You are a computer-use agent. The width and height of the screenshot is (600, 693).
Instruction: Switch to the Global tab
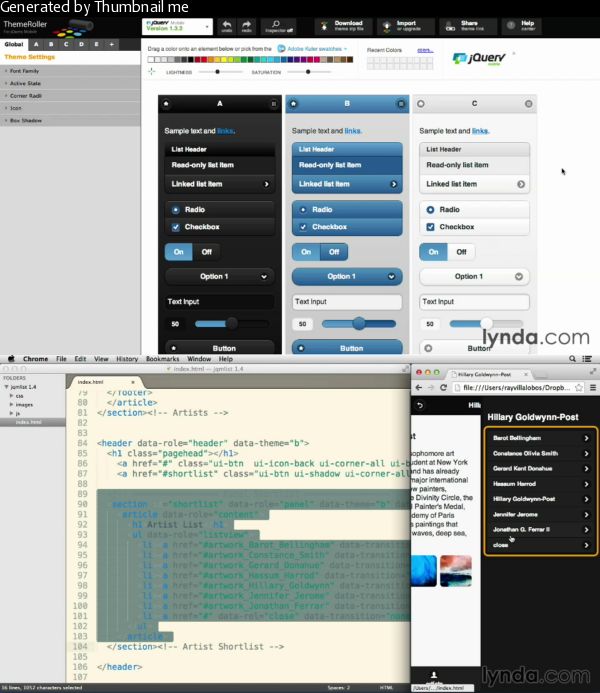(14, 44)
